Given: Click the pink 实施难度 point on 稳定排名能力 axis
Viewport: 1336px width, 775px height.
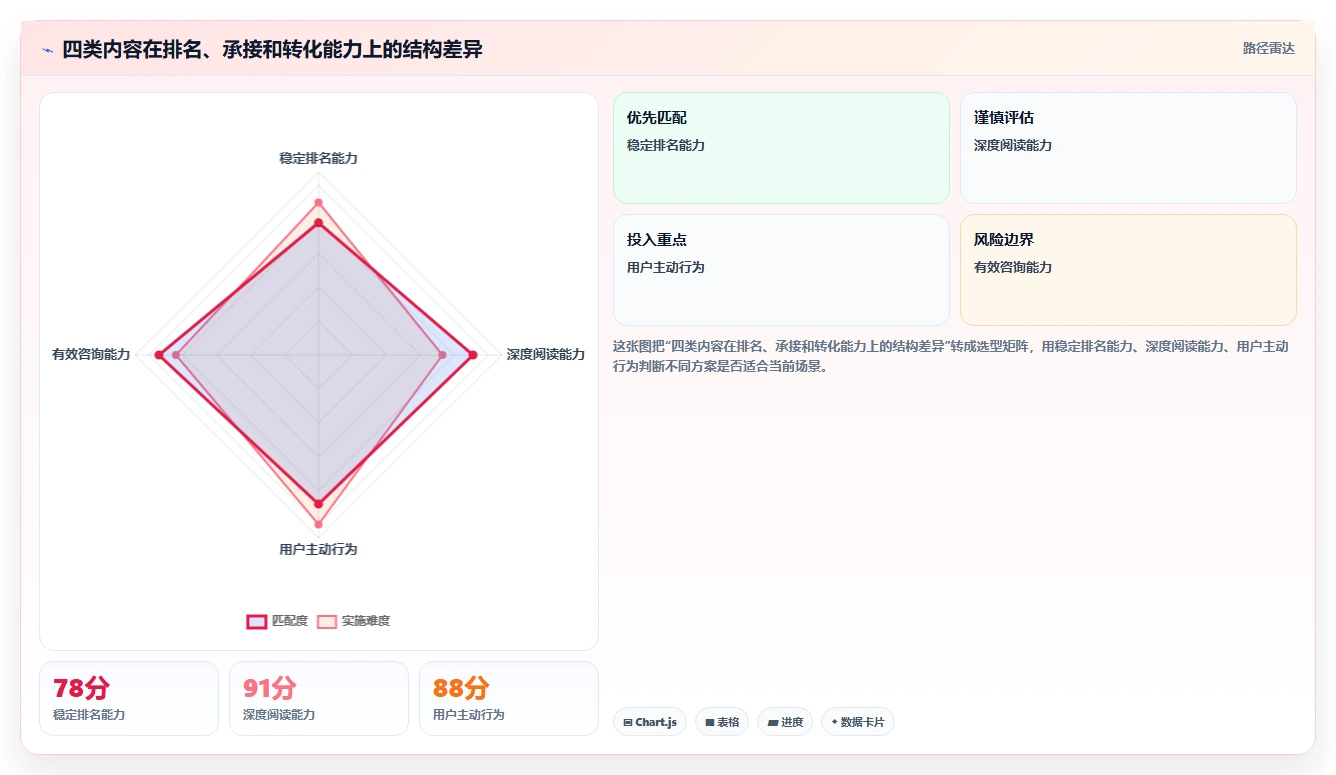Looking at the screenshot, I should pyautogui.click(x=318, y=203).
